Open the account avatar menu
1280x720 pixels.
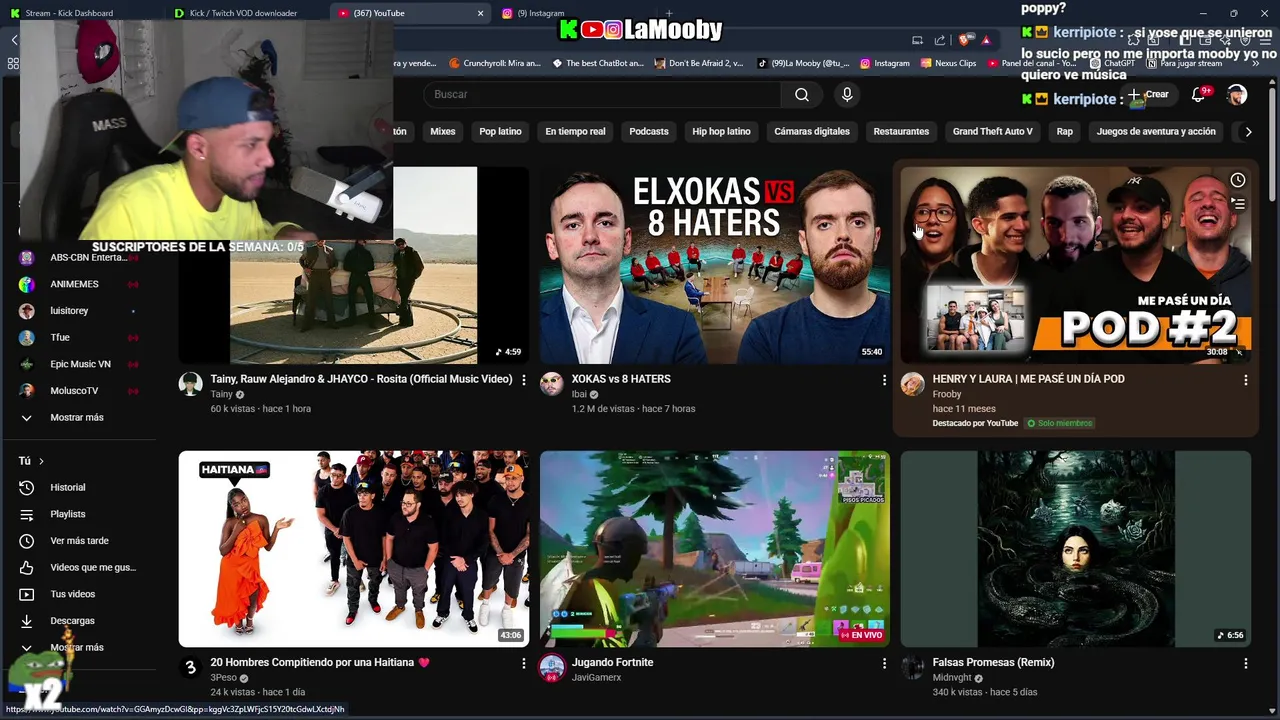pyautogui.click(x=1237, y=94)
